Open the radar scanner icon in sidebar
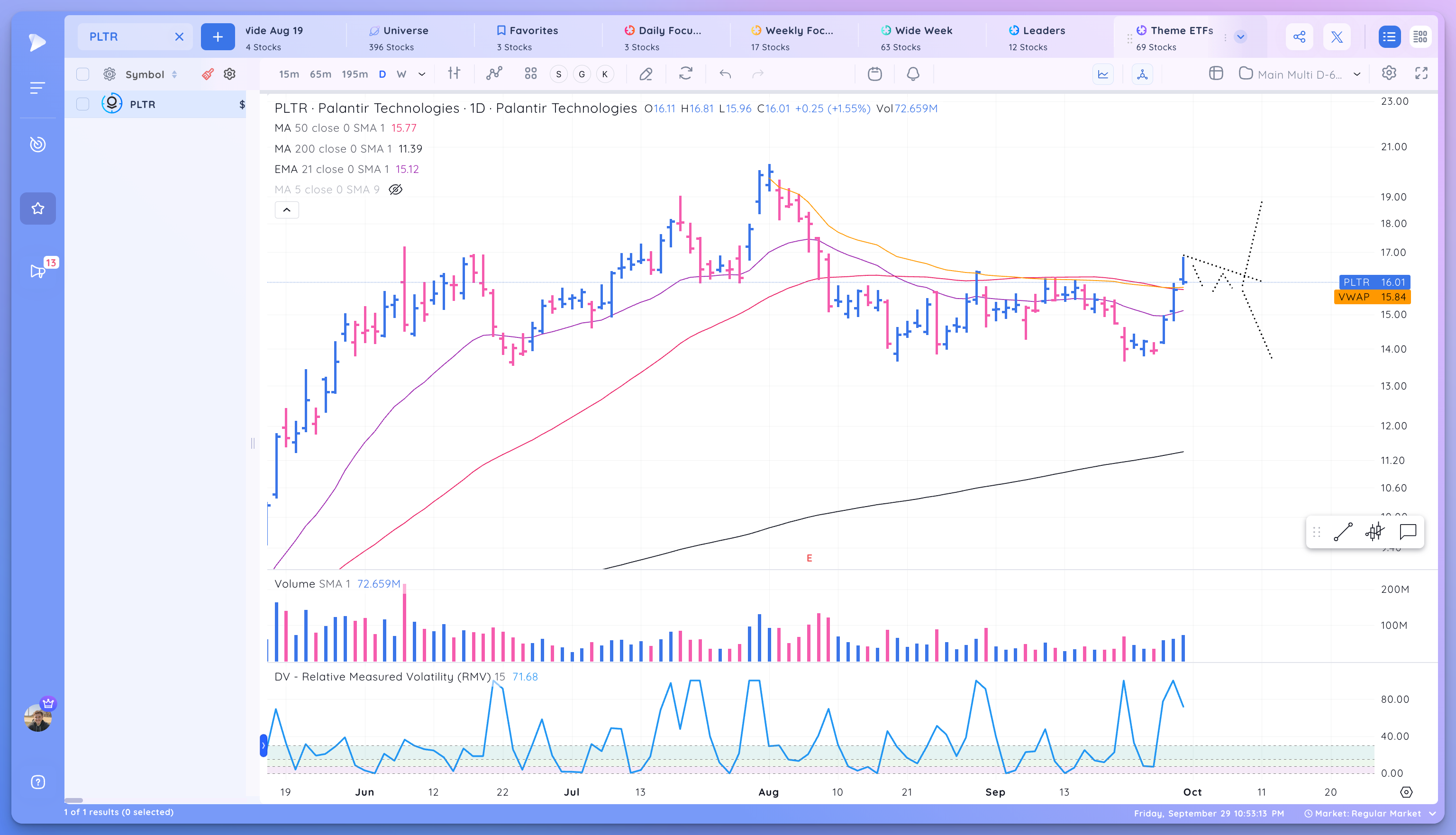This screenshot has width=1456, height=835. coord(38,144)
